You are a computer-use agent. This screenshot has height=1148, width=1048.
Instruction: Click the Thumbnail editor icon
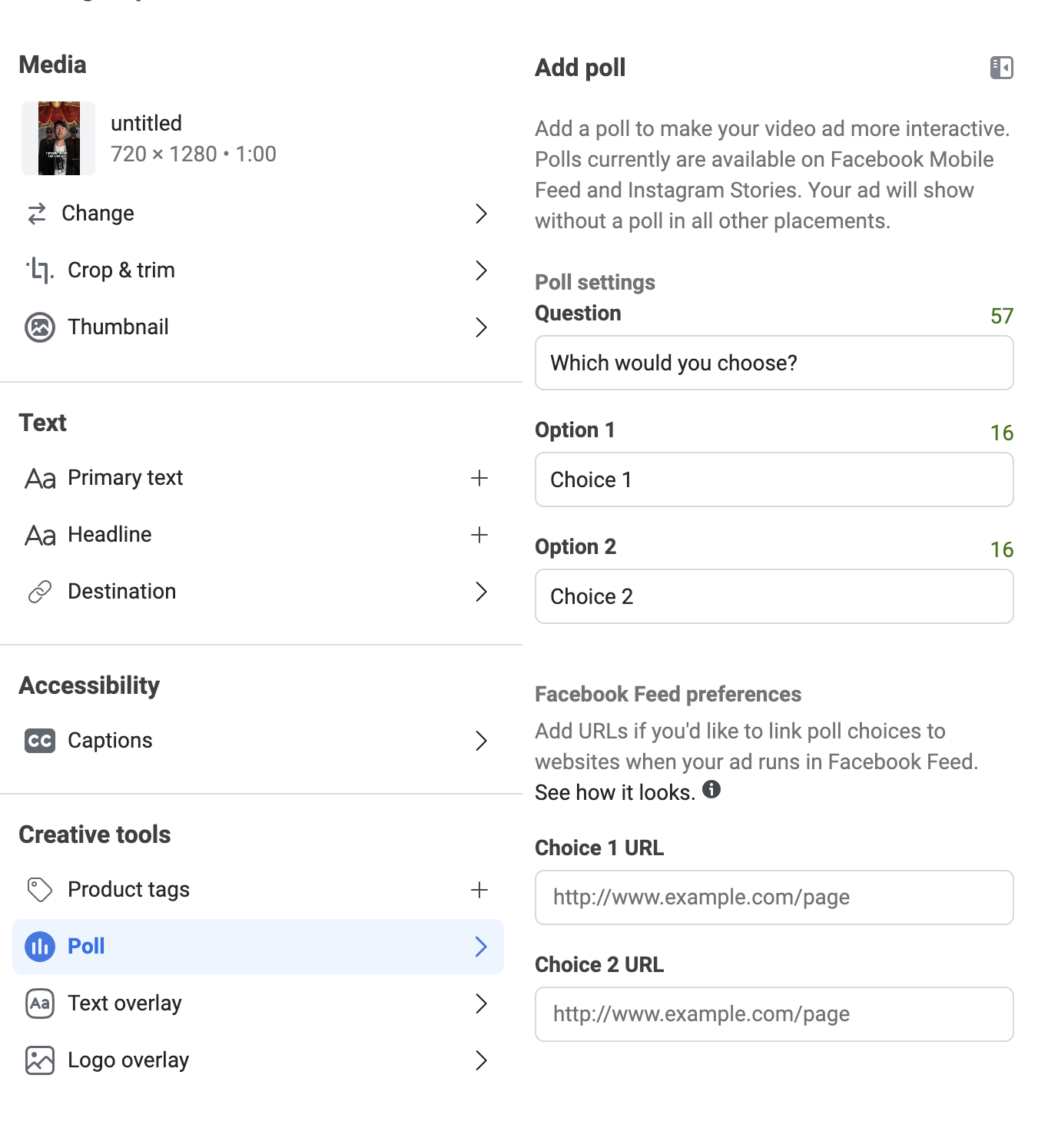pos(40,327)
